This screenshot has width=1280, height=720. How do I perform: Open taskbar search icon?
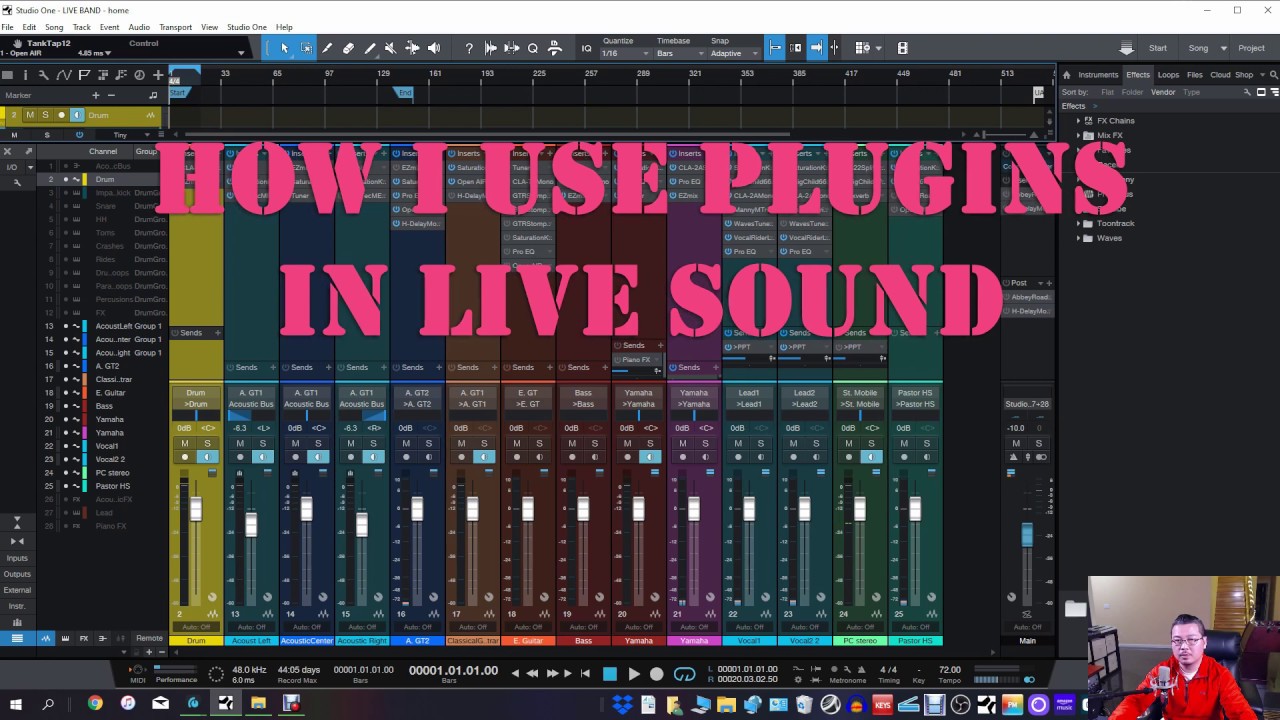click(x=48, y=704)
